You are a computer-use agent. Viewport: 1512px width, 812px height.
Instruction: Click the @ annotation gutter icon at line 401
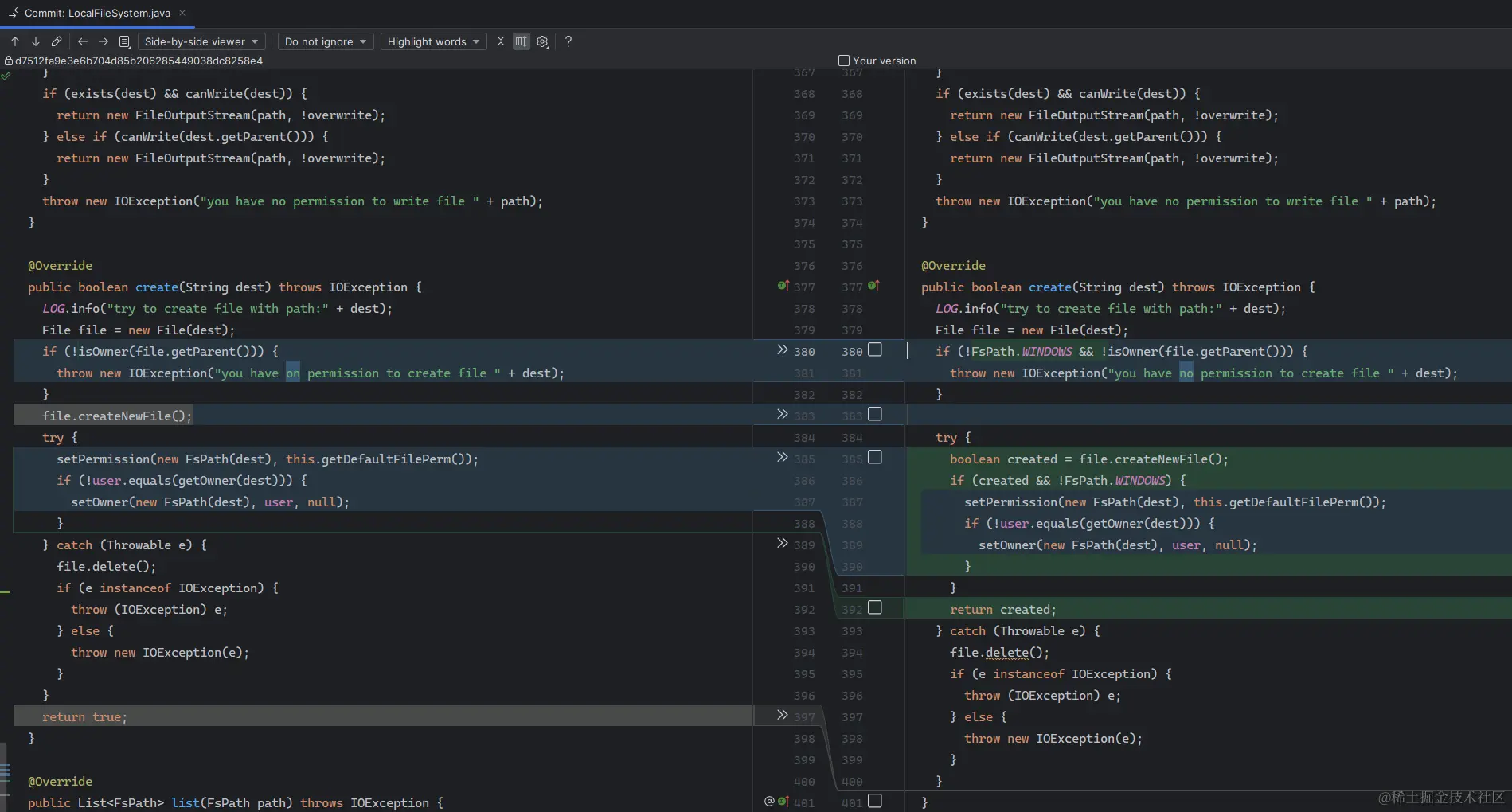pyautogui.click(x=770, y=802)
